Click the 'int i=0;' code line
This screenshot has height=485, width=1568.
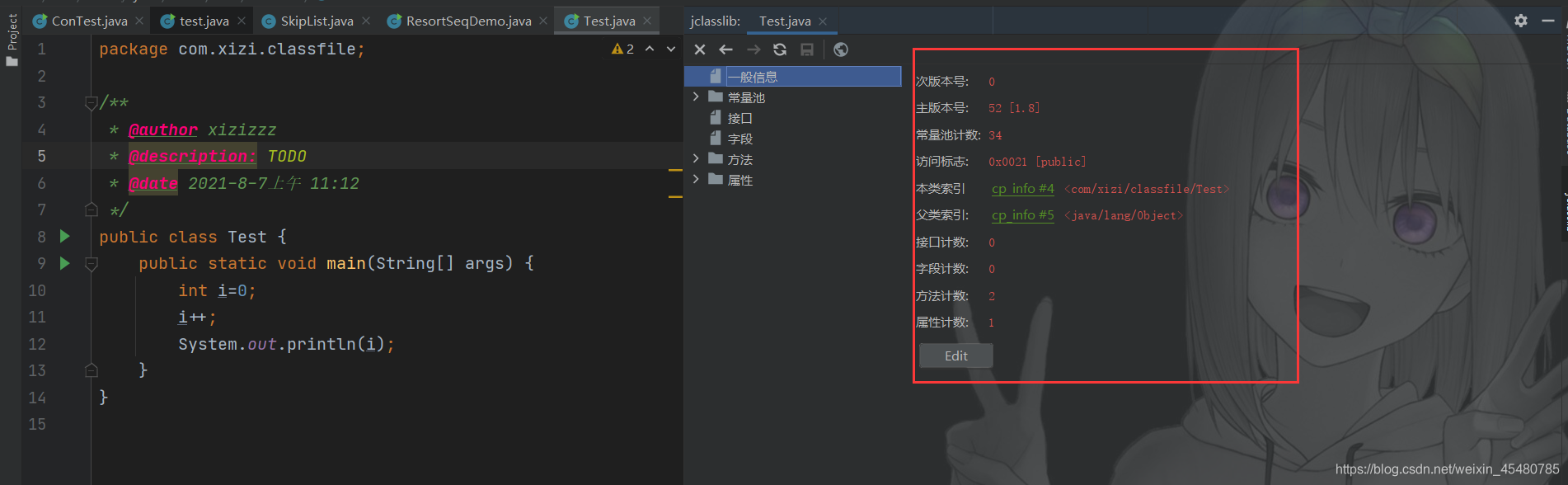click(x=218, y=290)
